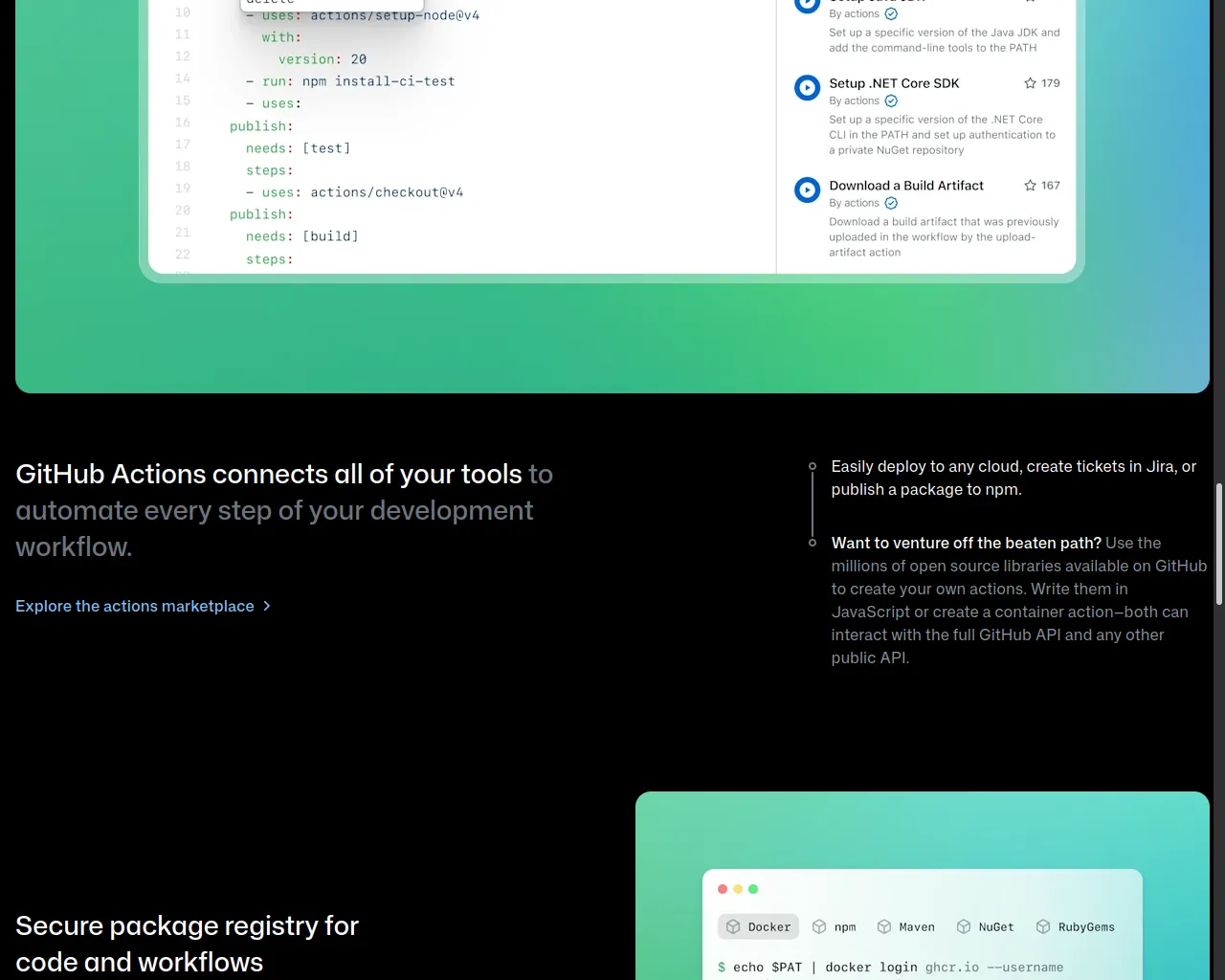
Task: Click the green dot in terminal window
Action: 753,889
